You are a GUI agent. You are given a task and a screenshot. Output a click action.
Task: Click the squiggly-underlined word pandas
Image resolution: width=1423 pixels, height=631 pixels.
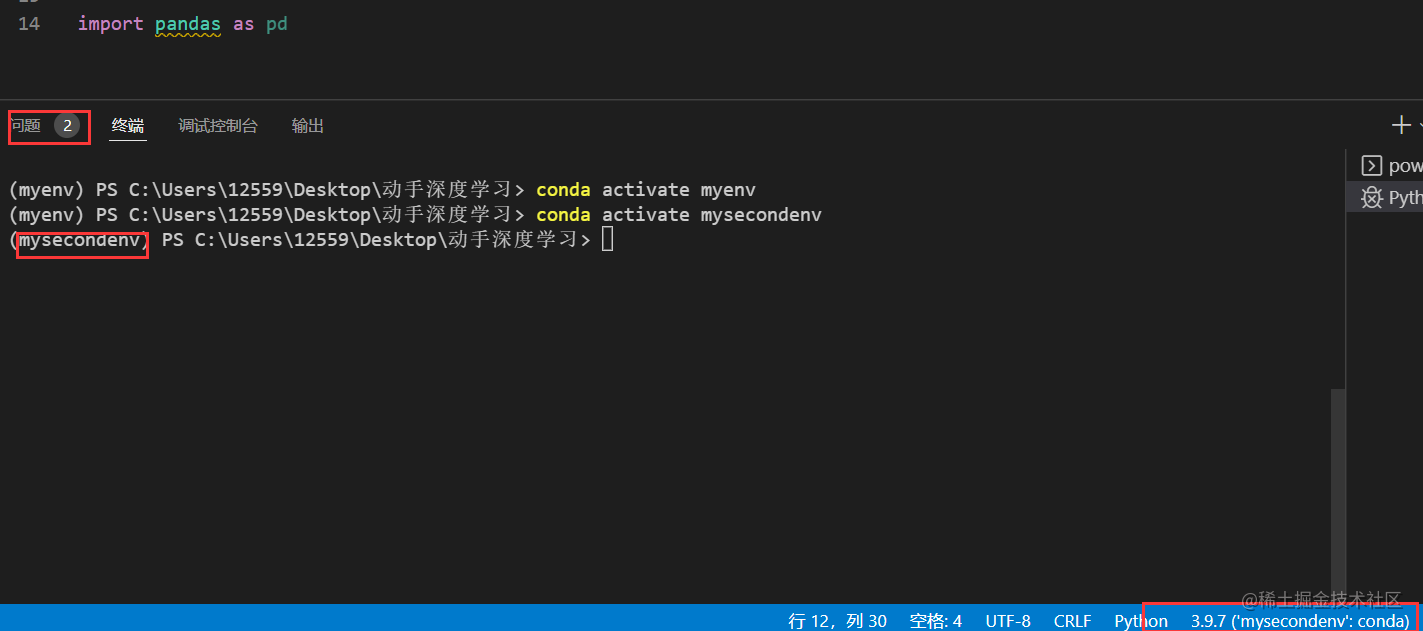[x=187, y=23]
